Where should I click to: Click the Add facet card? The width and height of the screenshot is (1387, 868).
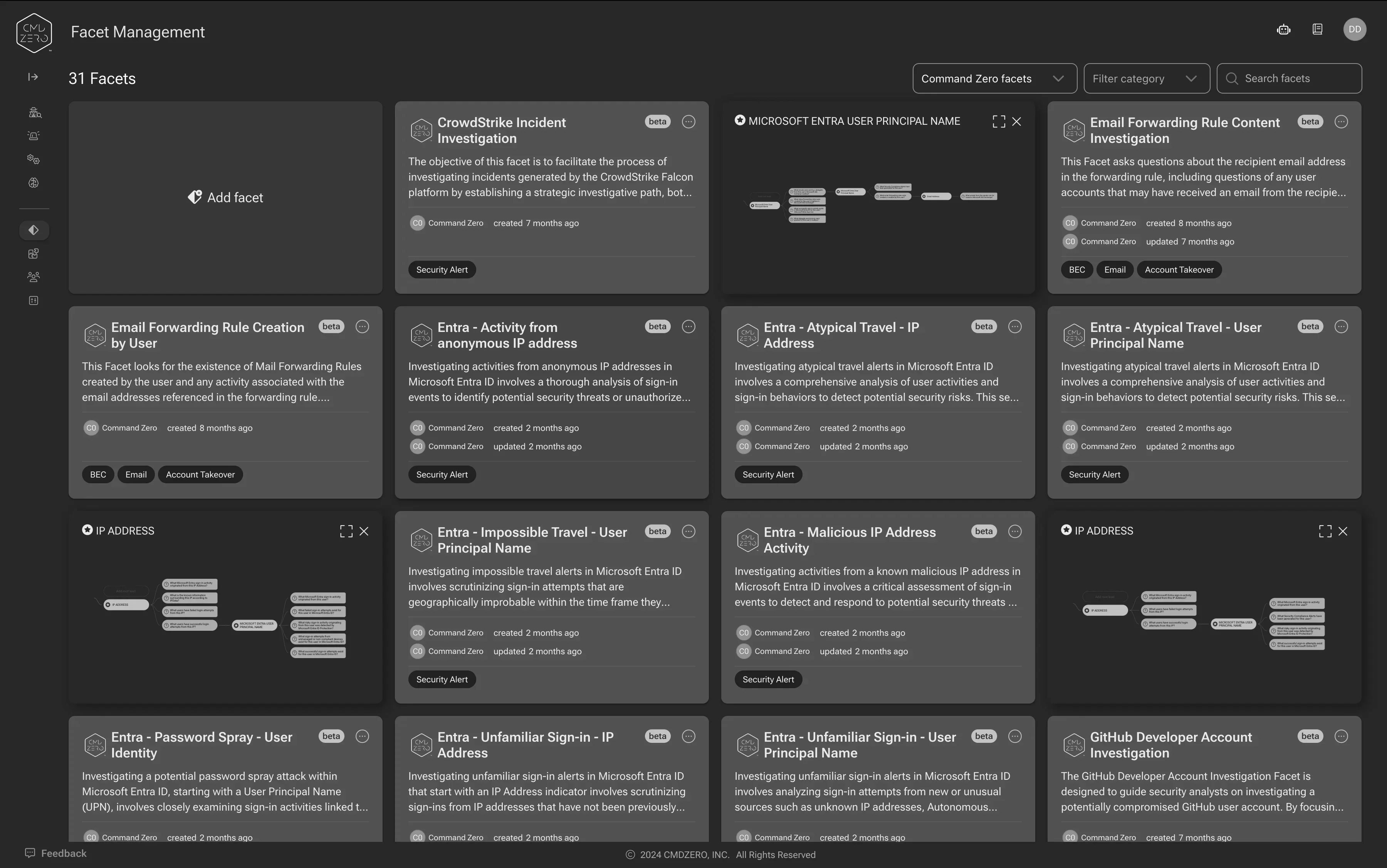[225, 198]
